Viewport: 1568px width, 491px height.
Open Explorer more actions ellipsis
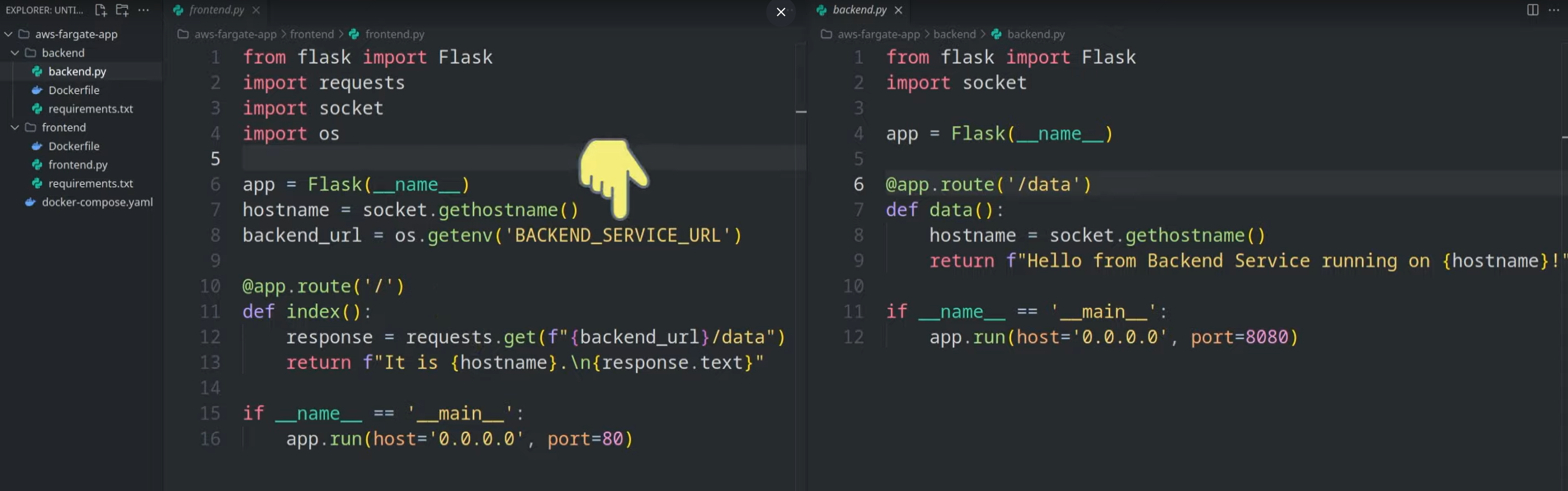click(144, 10)
